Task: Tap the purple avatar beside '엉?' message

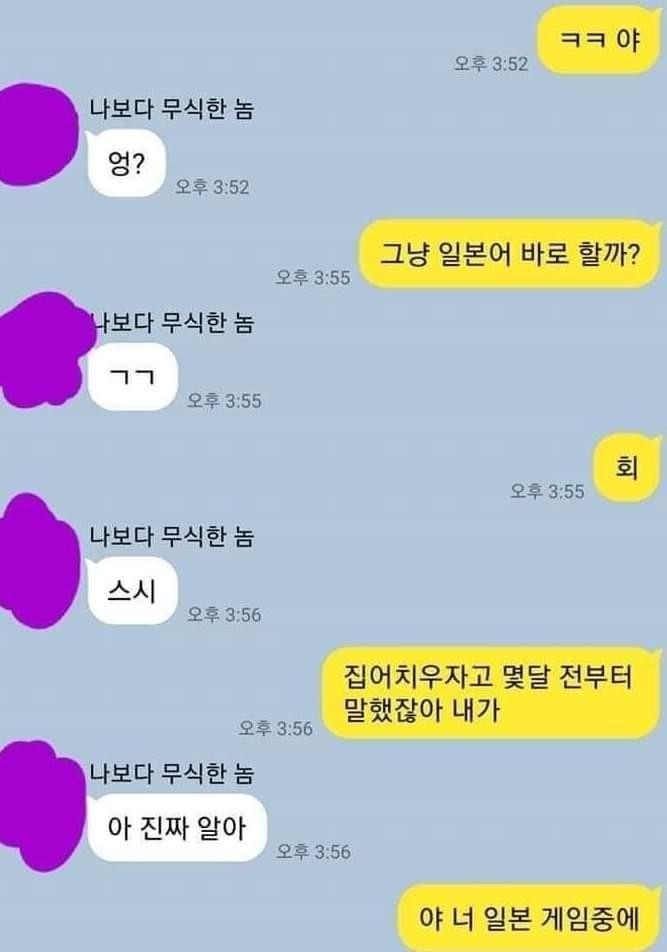Action: (x=38, y=135)
